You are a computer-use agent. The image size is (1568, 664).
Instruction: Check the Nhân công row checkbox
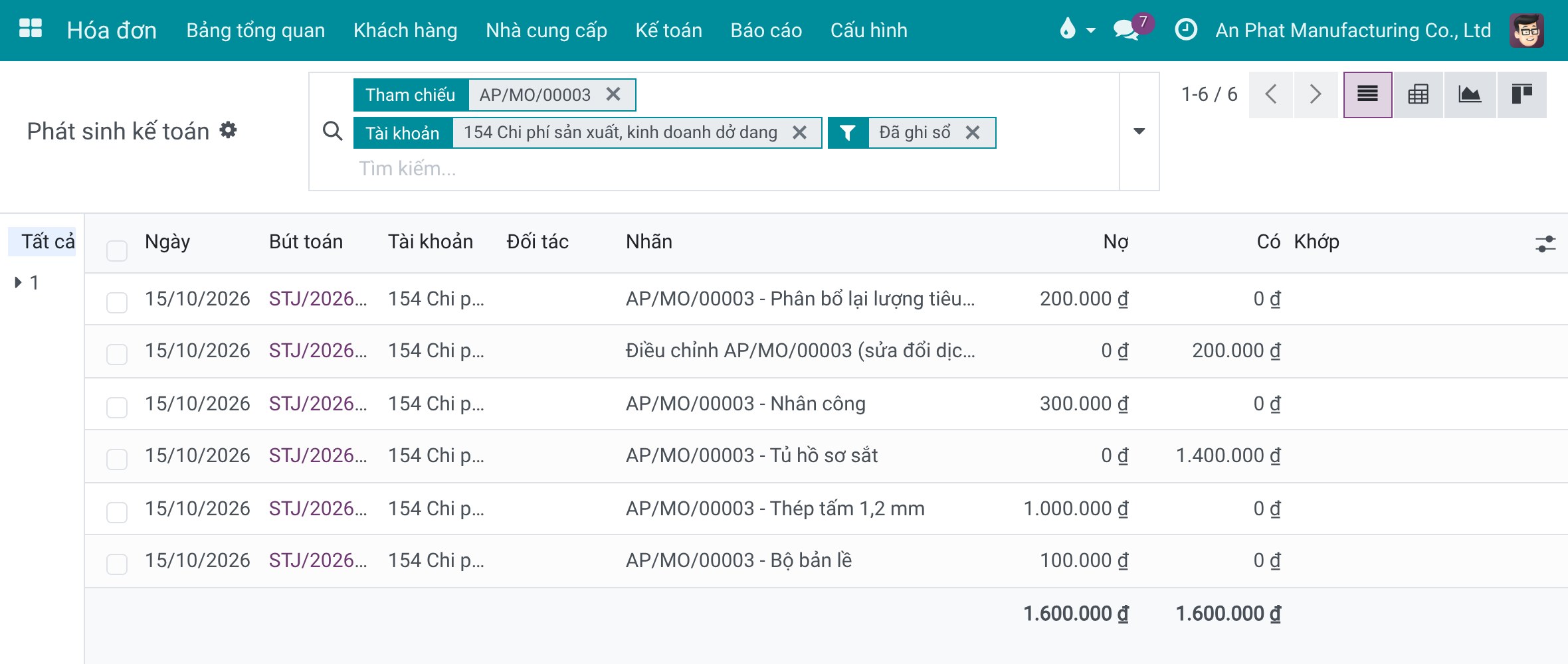(117, 408)
